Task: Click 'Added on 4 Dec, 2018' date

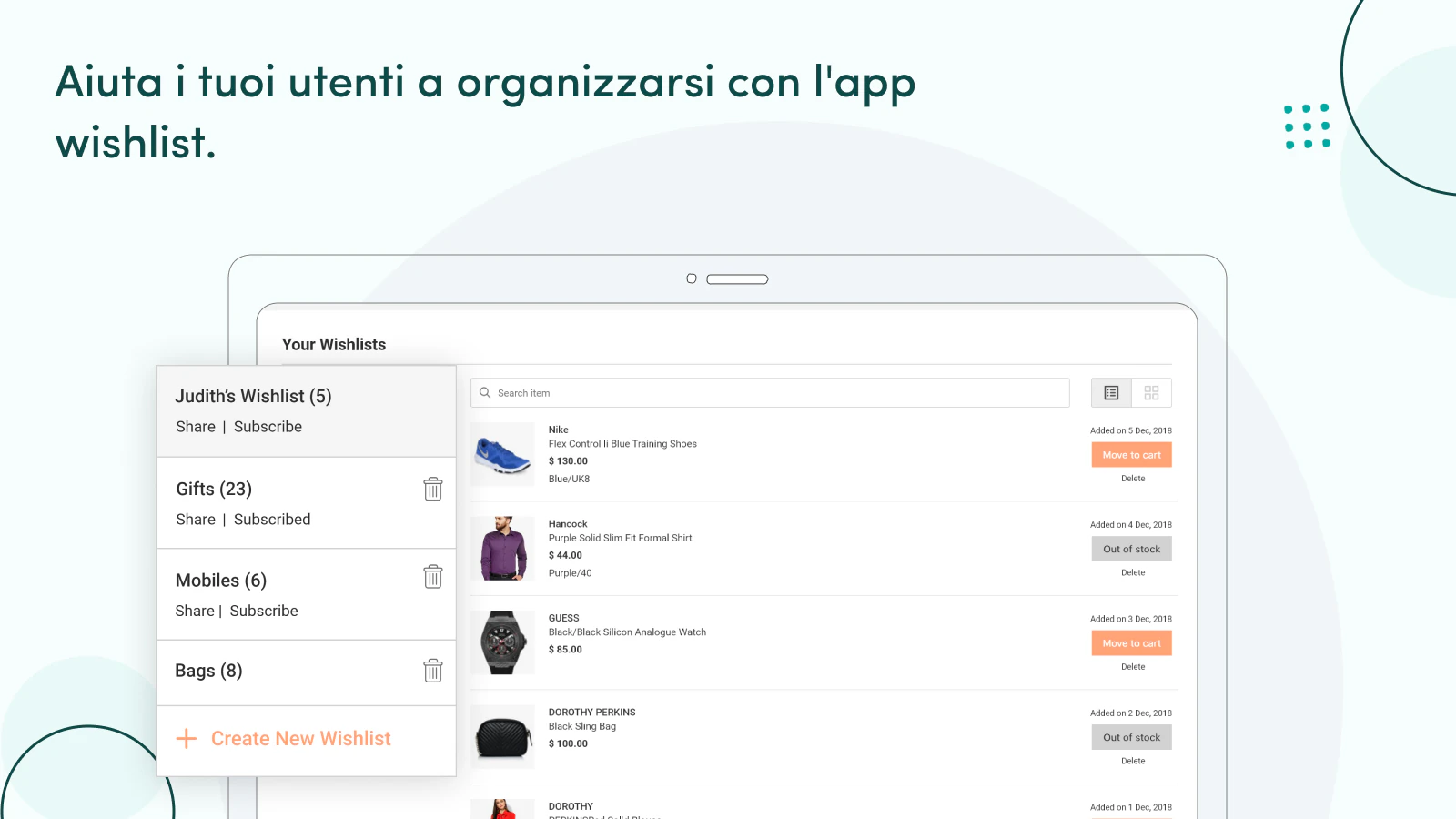Action: [x=1131, y=525]
